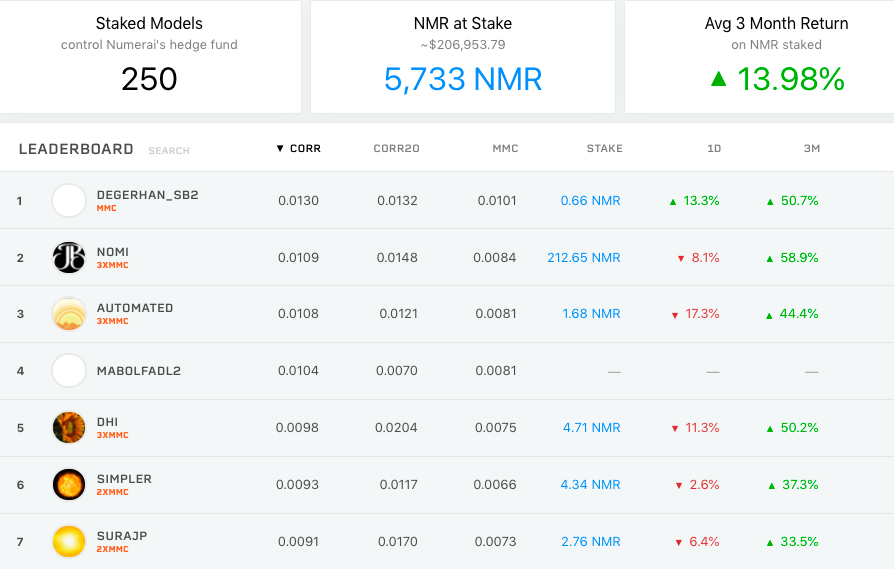Viewport: 894px width, 569px height.
Task: Click DHI's sunflower avatar
Action: pos(69,428)
